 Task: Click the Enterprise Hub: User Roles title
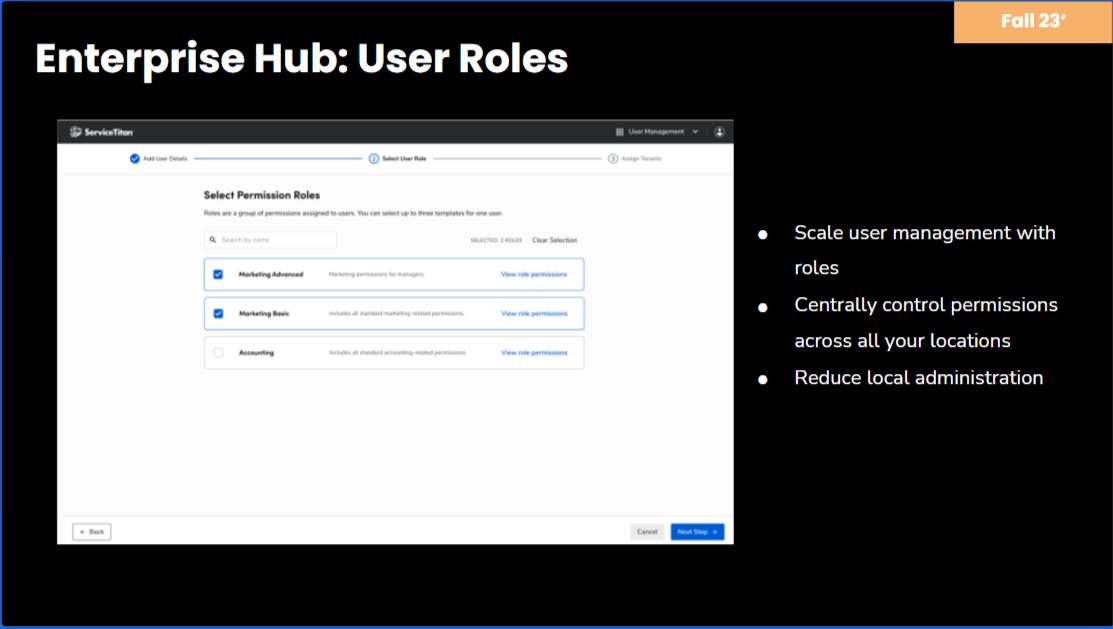tap(302, 58)
